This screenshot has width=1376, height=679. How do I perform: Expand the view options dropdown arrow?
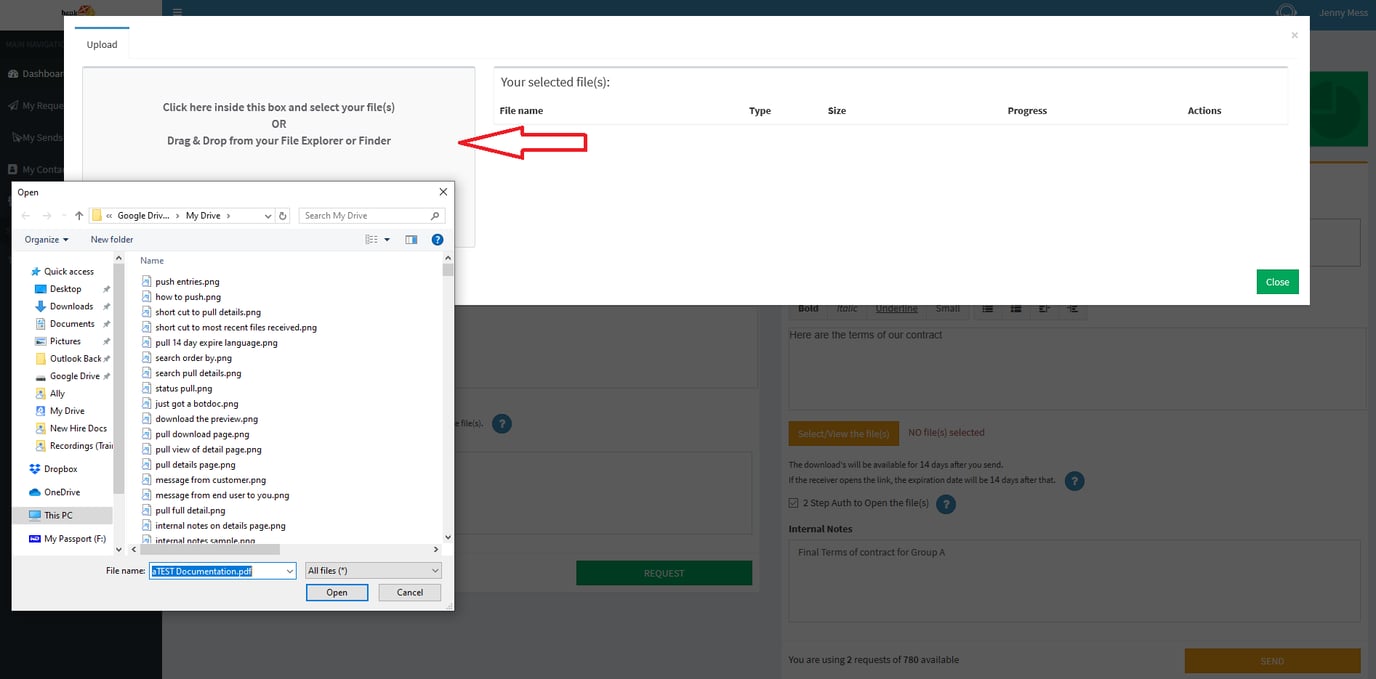coord(387,240)
